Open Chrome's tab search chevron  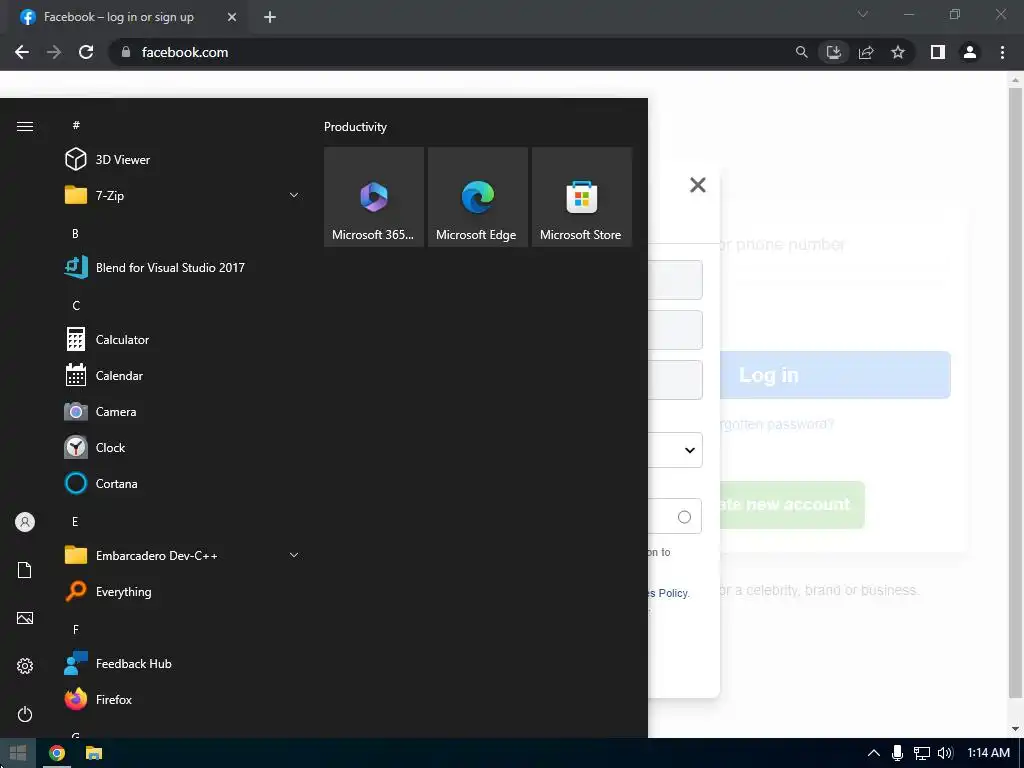(863, 14)
